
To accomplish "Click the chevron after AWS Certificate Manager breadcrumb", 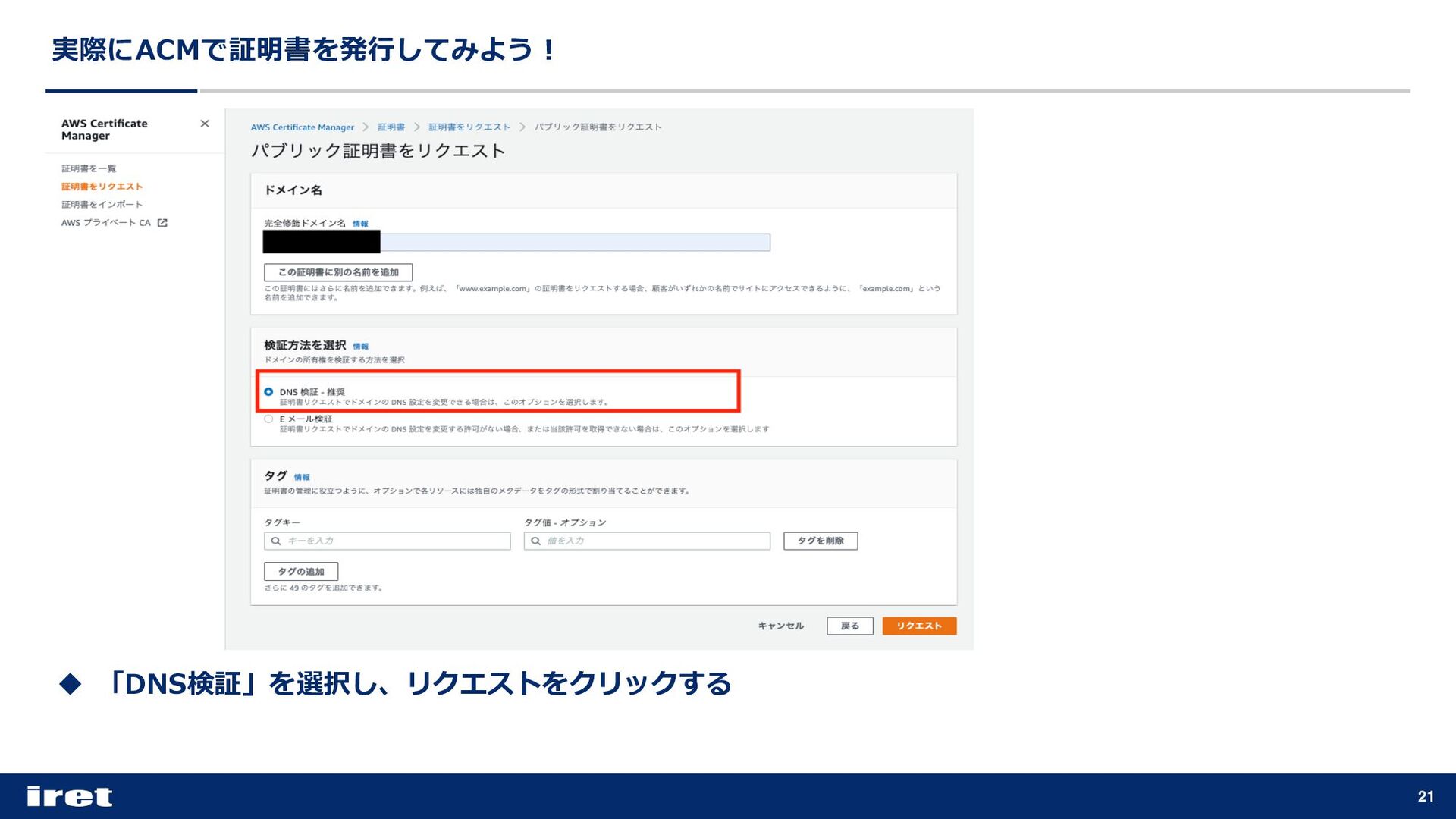I will pyautogui.click(x=366, y=127).
